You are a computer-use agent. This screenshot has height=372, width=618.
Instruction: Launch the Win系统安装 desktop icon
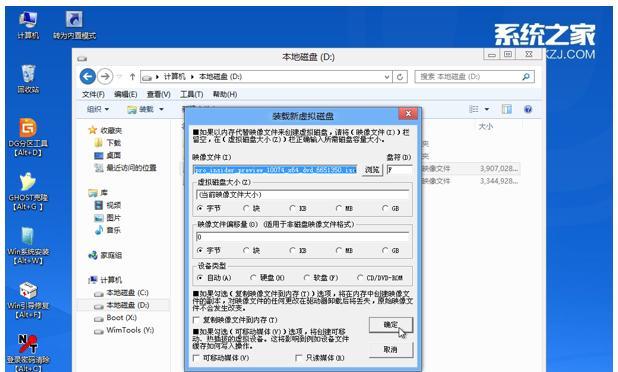(28, 245)
